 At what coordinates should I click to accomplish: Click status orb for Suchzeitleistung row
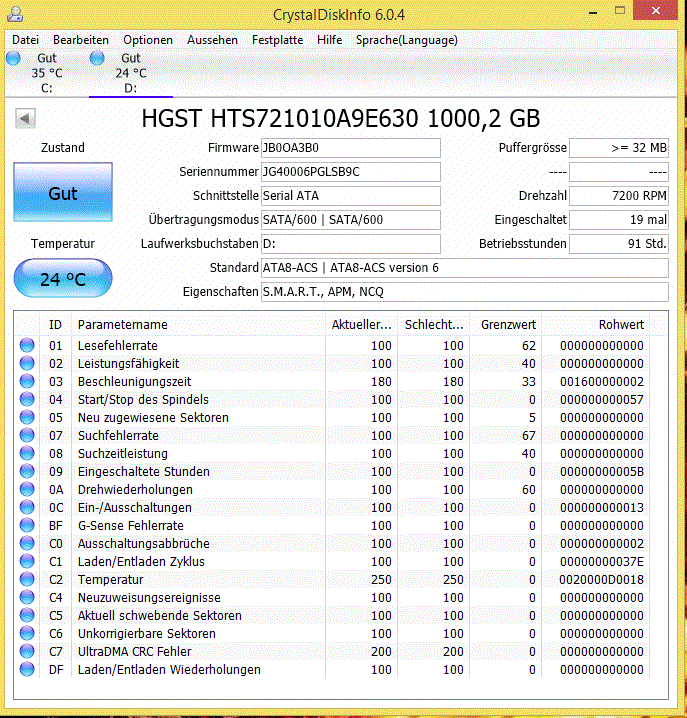(27, 453)
